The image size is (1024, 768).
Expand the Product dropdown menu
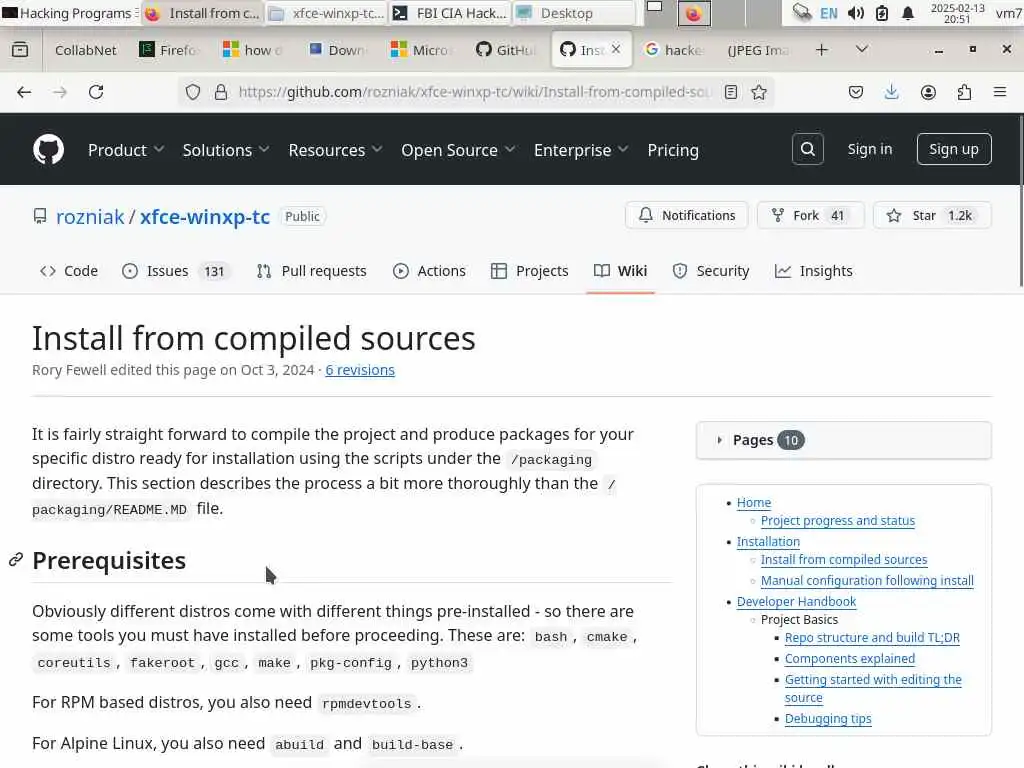(126, 150)
